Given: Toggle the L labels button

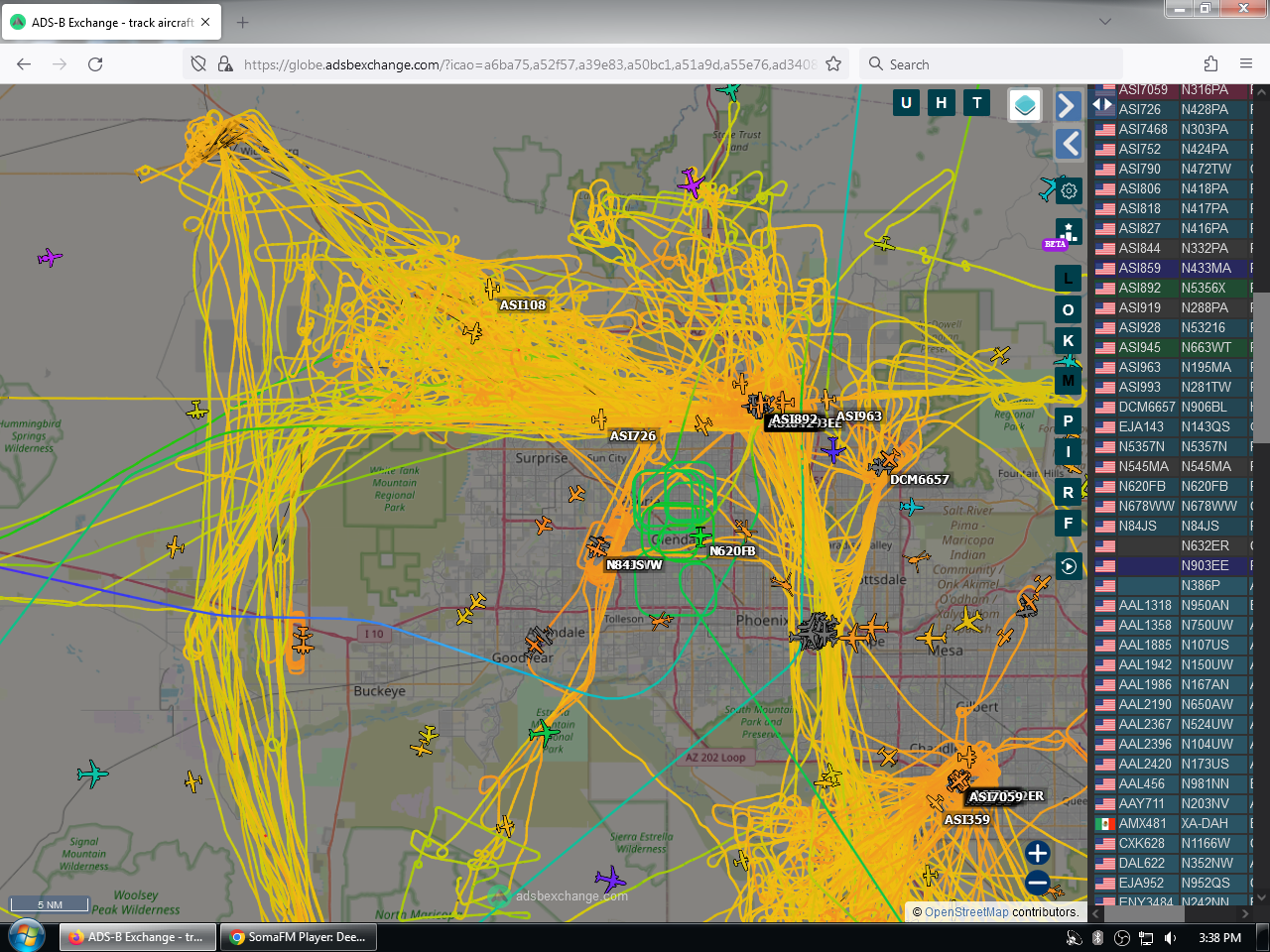Looking at the screenshot, I should point(1068,279).
